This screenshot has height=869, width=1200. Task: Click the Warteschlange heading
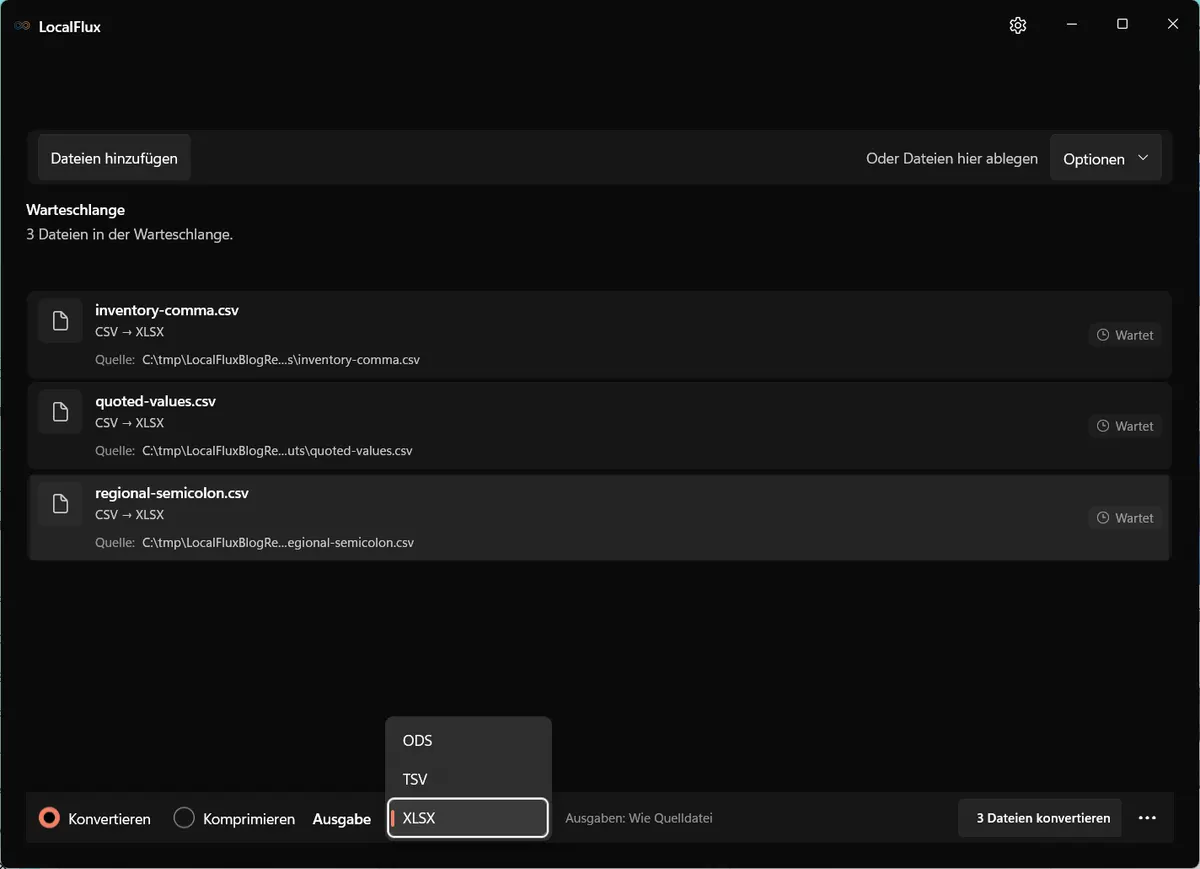[x=76, y=210]
